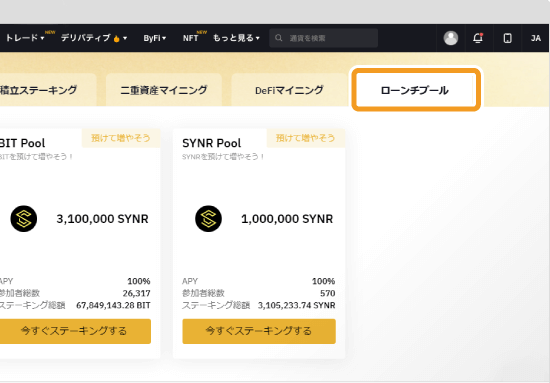550x383 pixels.
Task: Click the SYNR coin logo in BIT Pool
Action: (24, 219)
